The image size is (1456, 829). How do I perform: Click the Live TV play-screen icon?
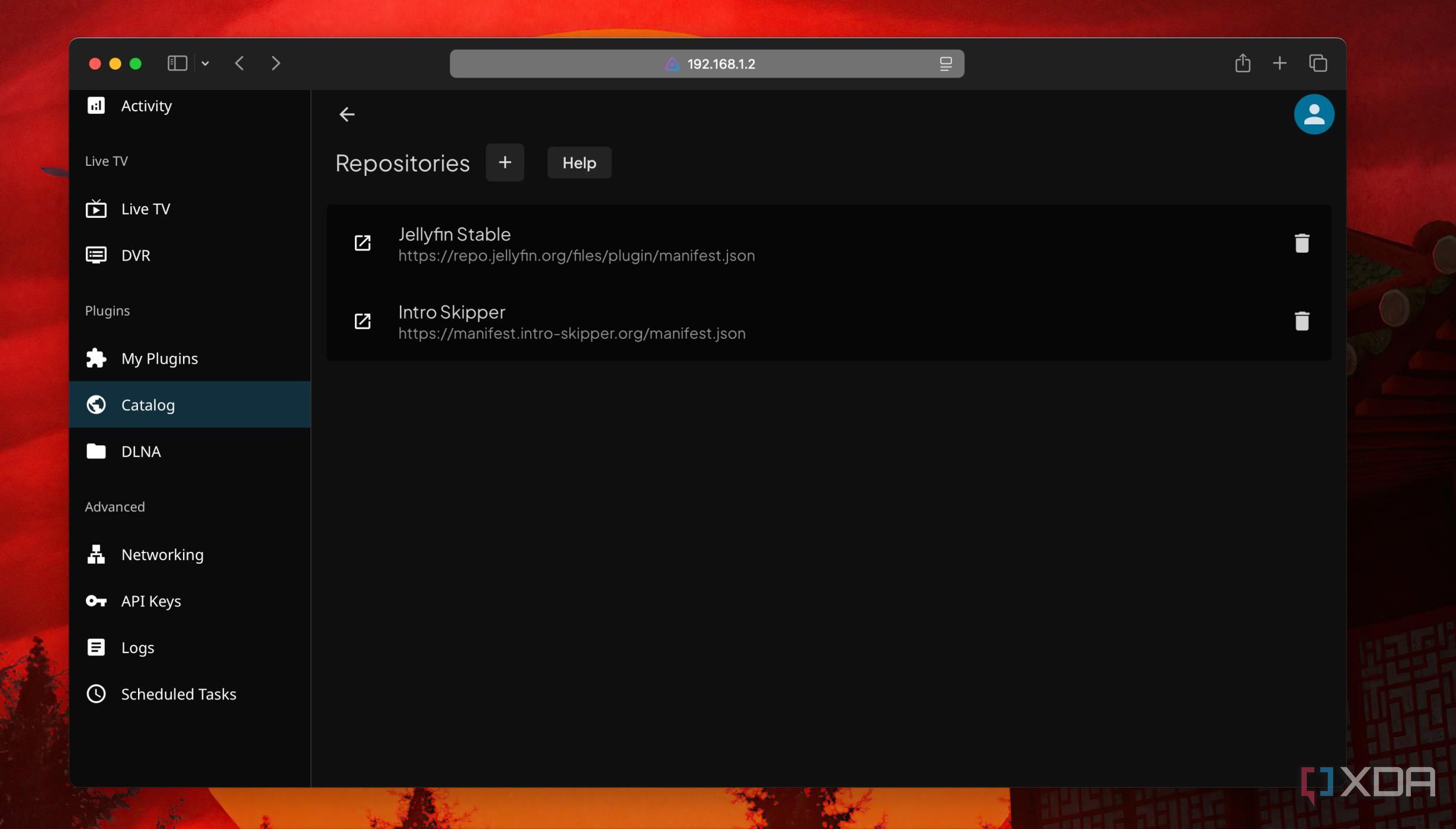[96, 208]
